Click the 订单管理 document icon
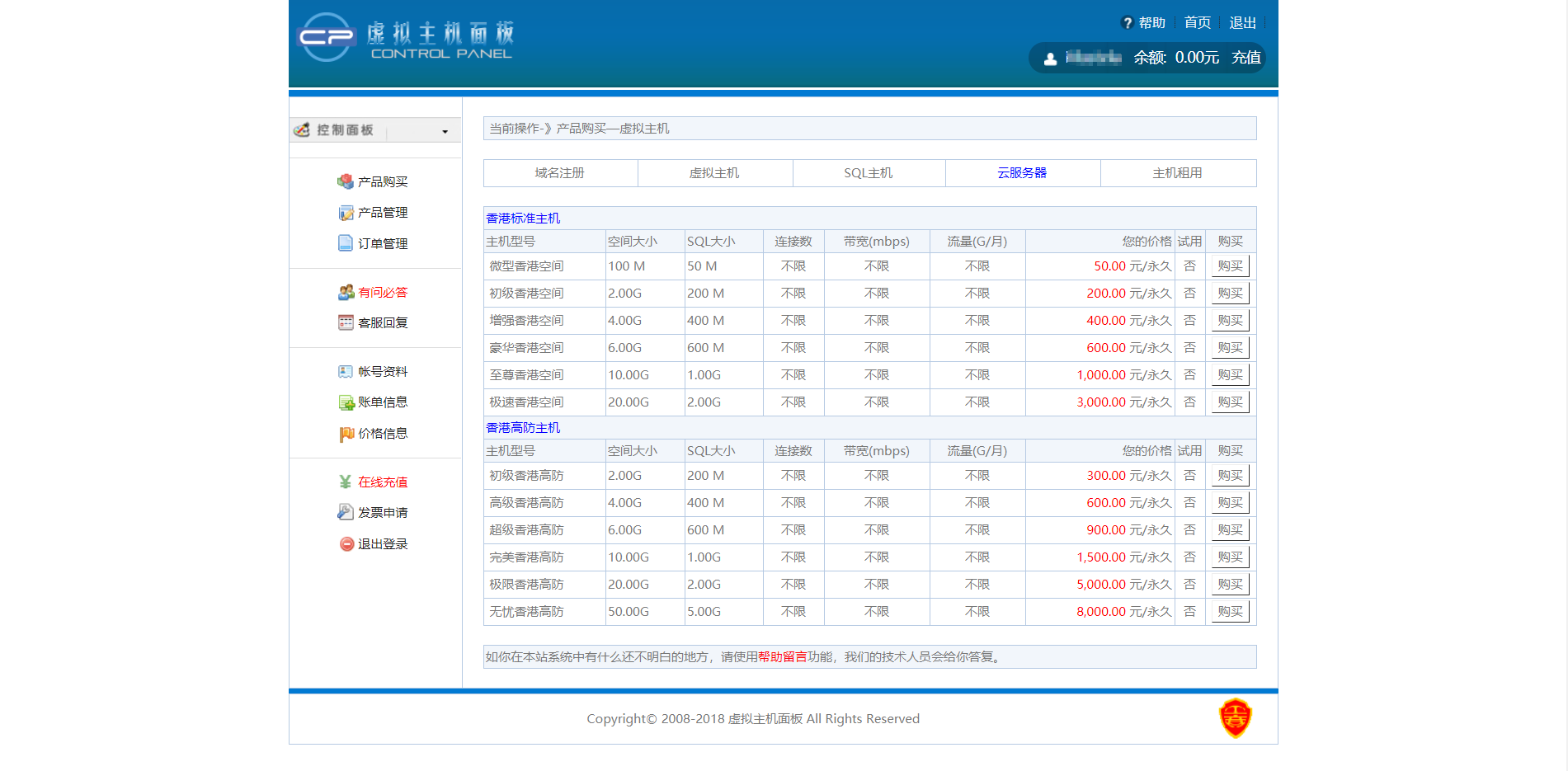The image size is (1568, 771). [x=346, y=243]
